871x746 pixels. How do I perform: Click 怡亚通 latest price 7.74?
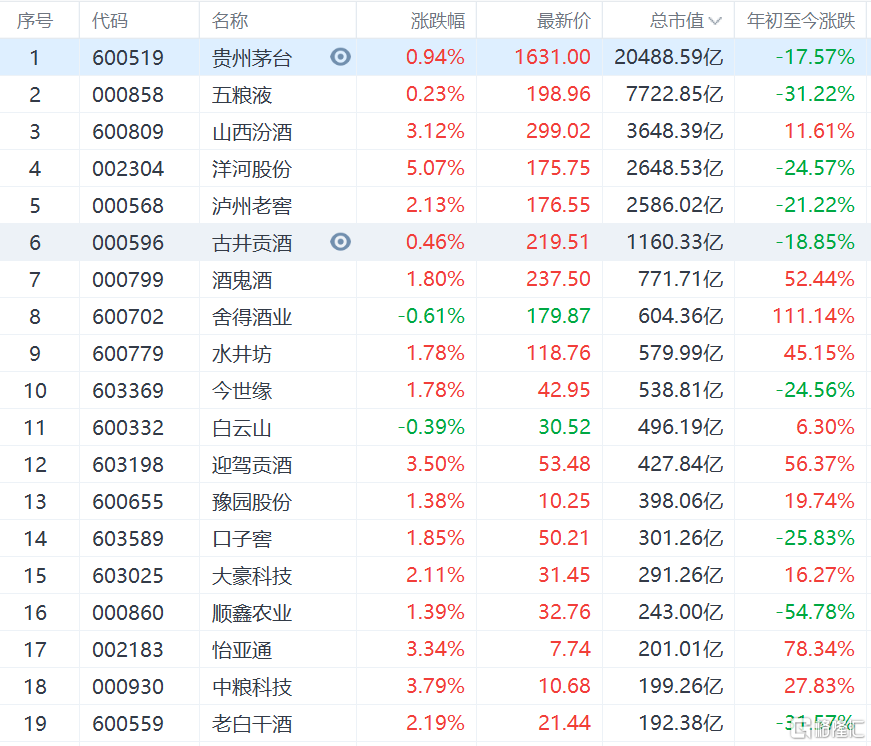pos(570,649)
